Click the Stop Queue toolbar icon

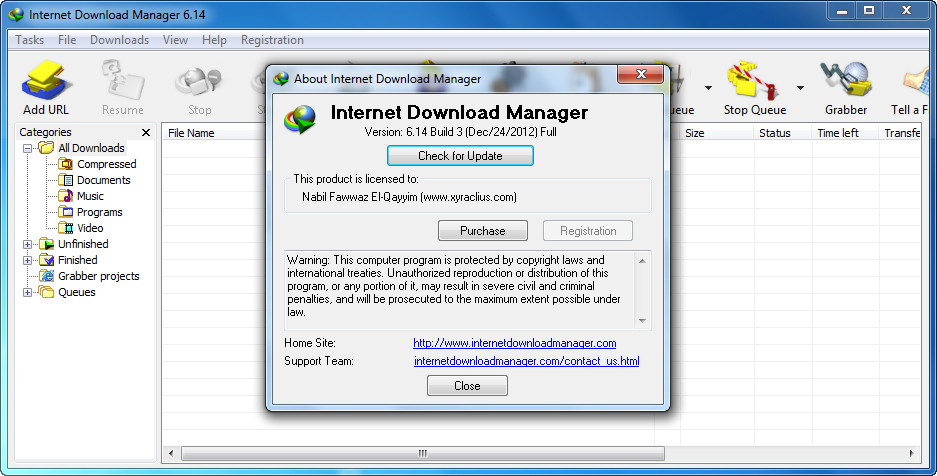tap(754, 81)
